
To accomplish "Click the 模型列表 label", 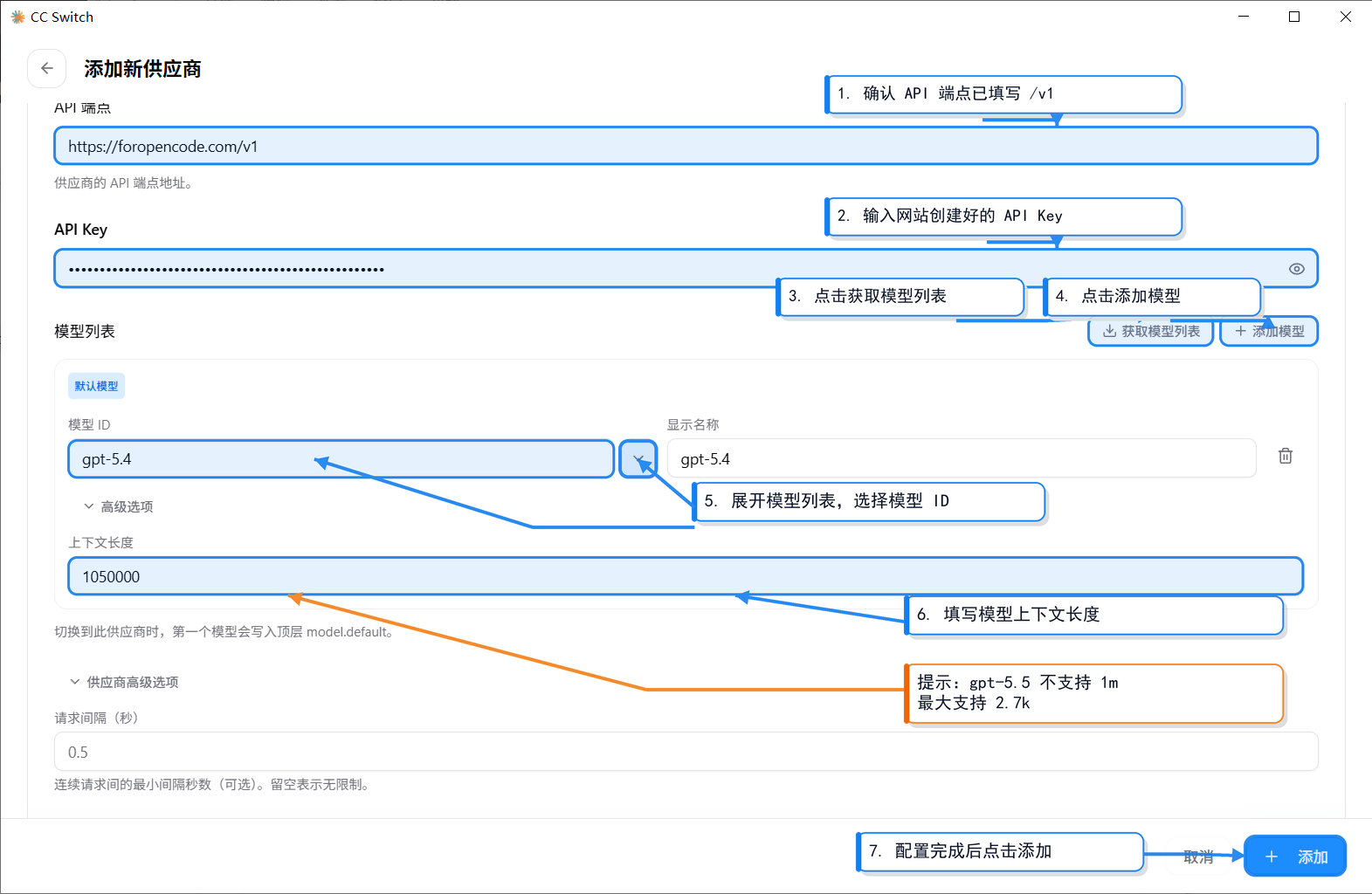I will click(85, 331).
